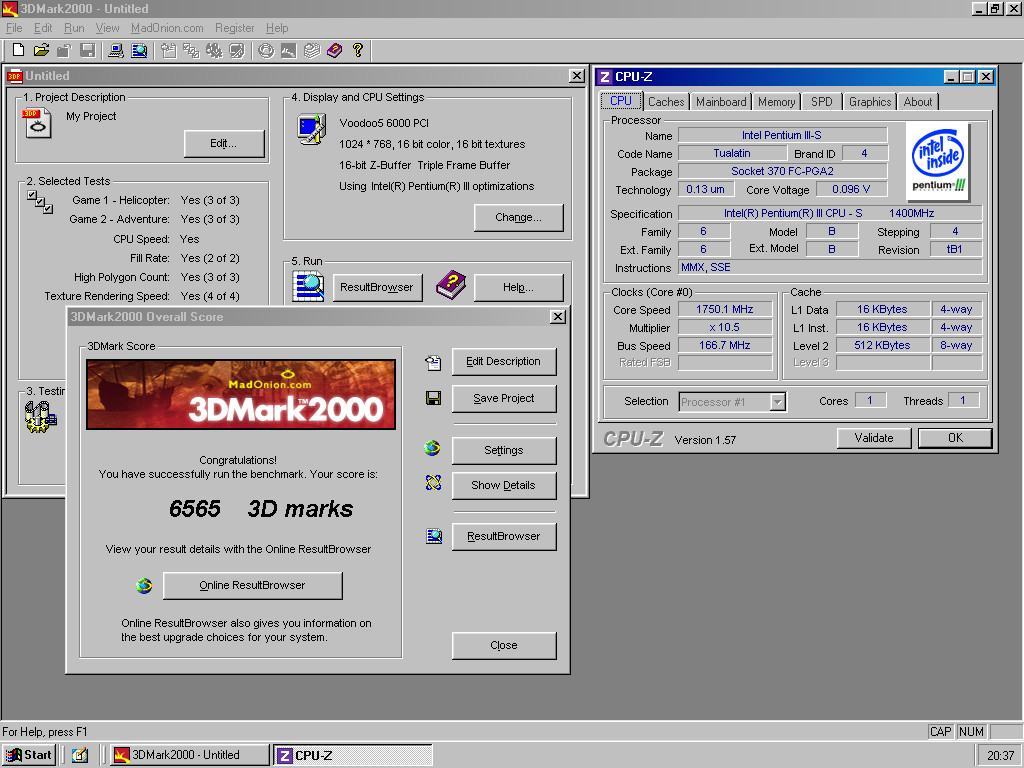Click the yellow question mark toolbar icon
This screenshot has height=768, width=1024.
(x=357, y=50)
